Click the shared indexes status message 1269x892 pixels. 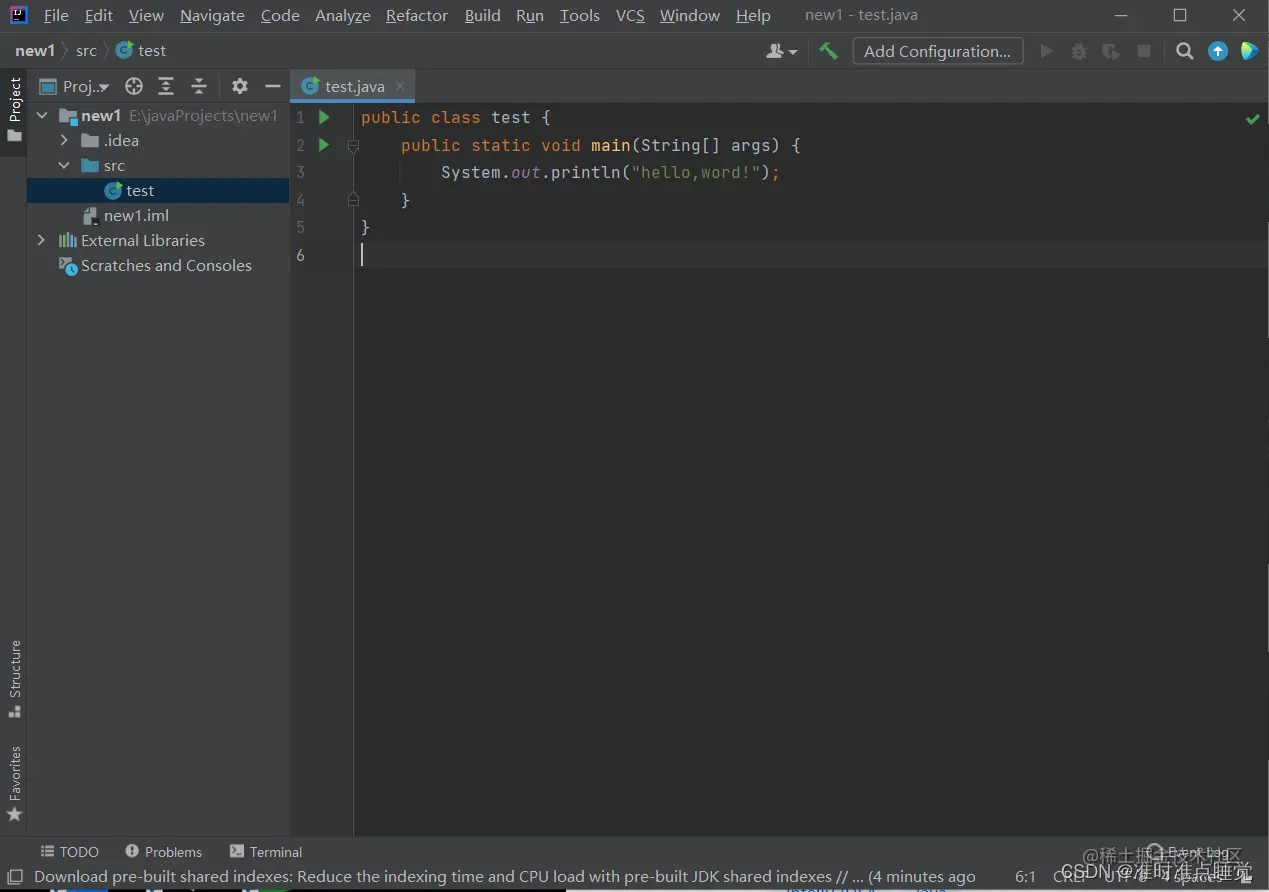(x=505, y=877)
